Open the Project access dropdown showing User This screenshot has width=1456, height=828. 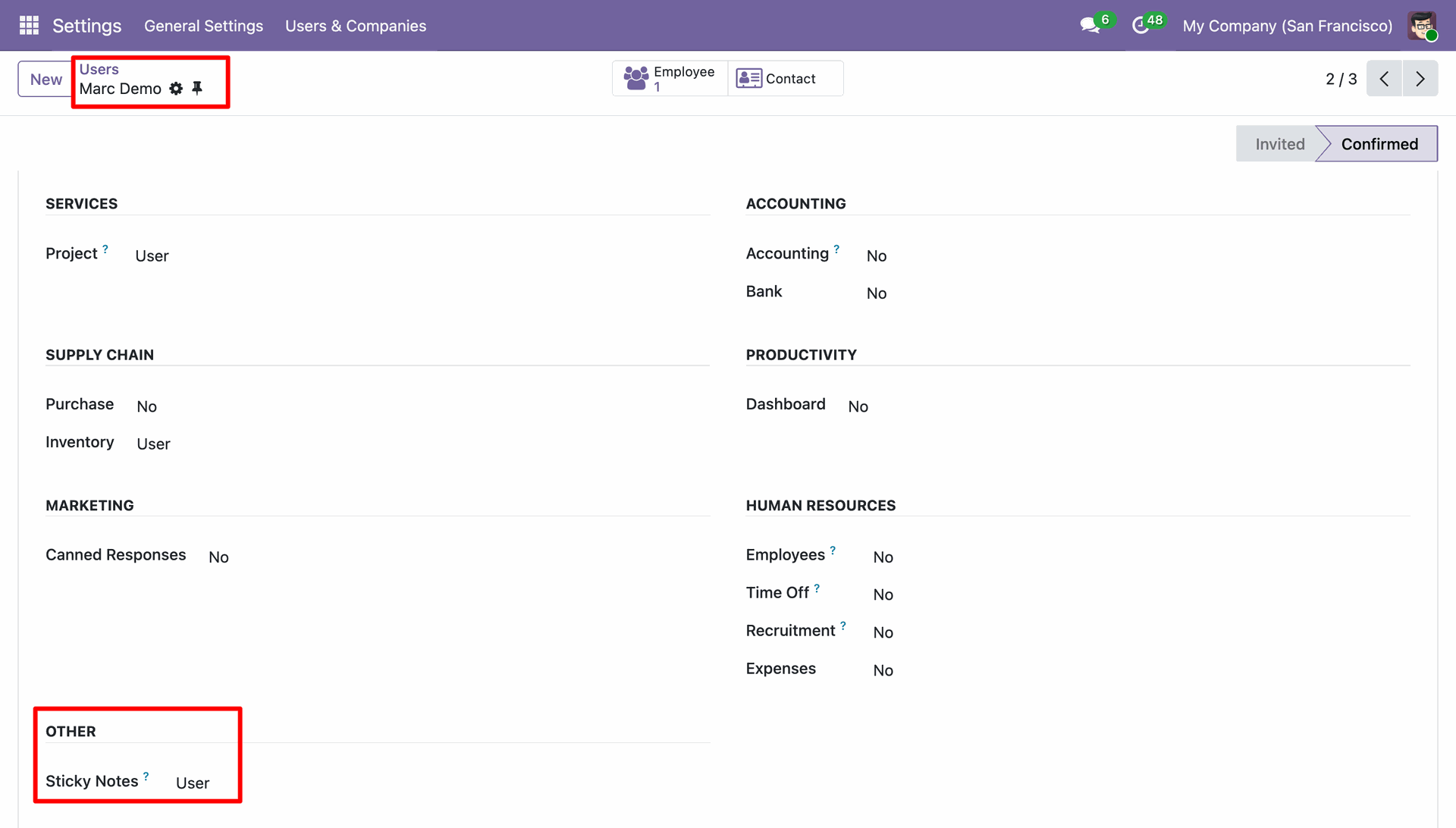coord(152,256)
